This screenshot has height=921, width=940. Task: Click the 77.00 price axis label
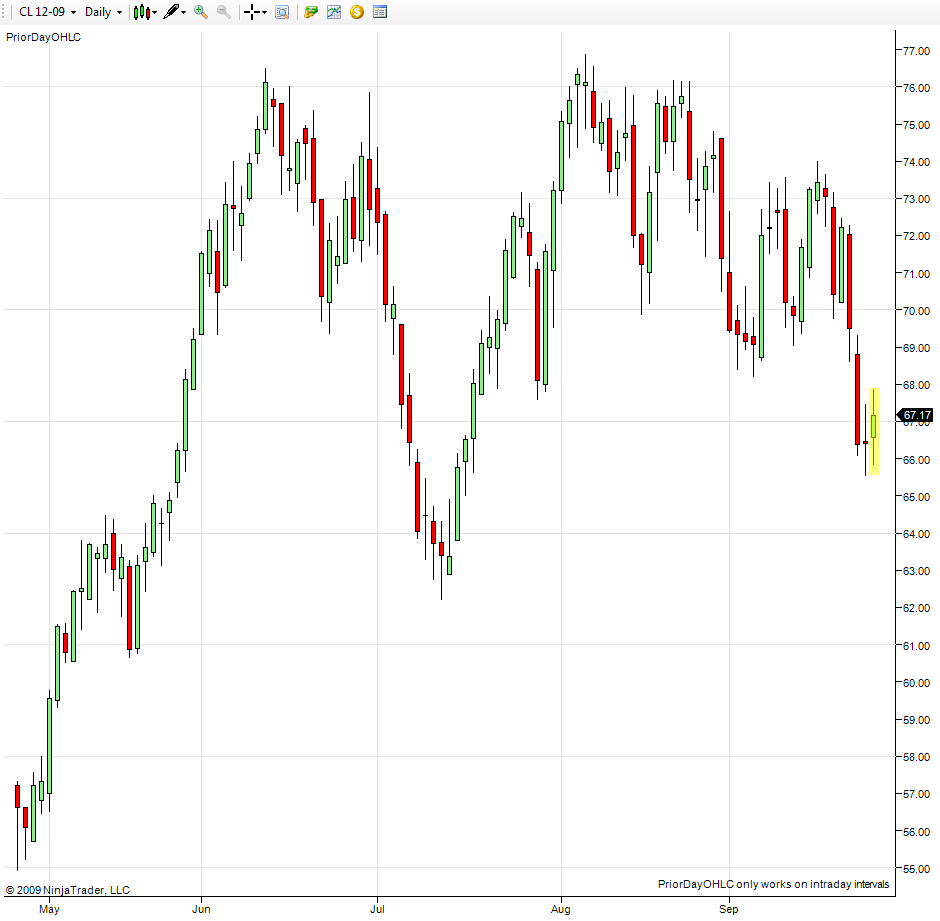pyautogui.click(x=917, y=52)
